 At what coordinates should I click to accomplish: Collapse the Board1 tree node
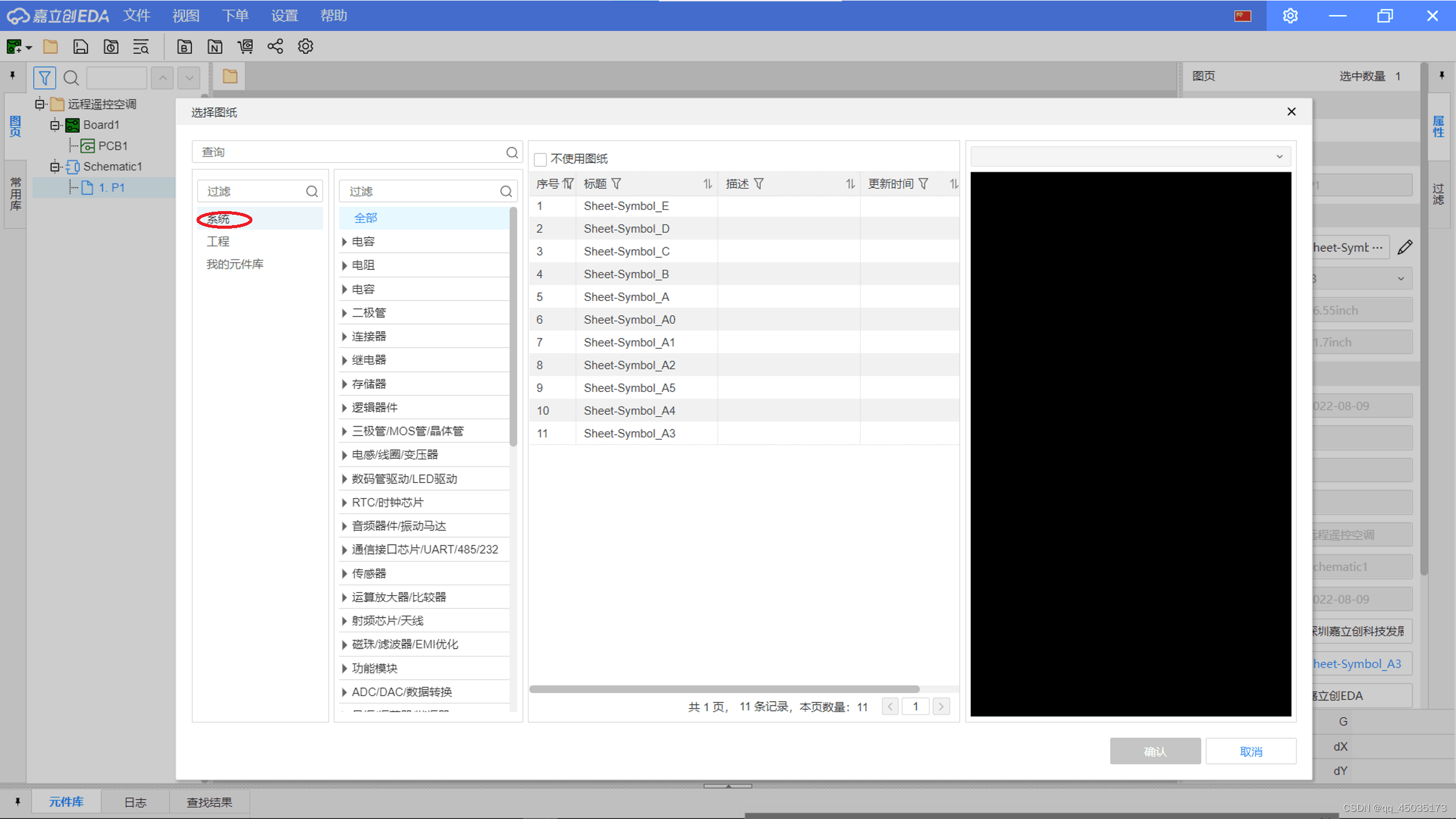55,125
